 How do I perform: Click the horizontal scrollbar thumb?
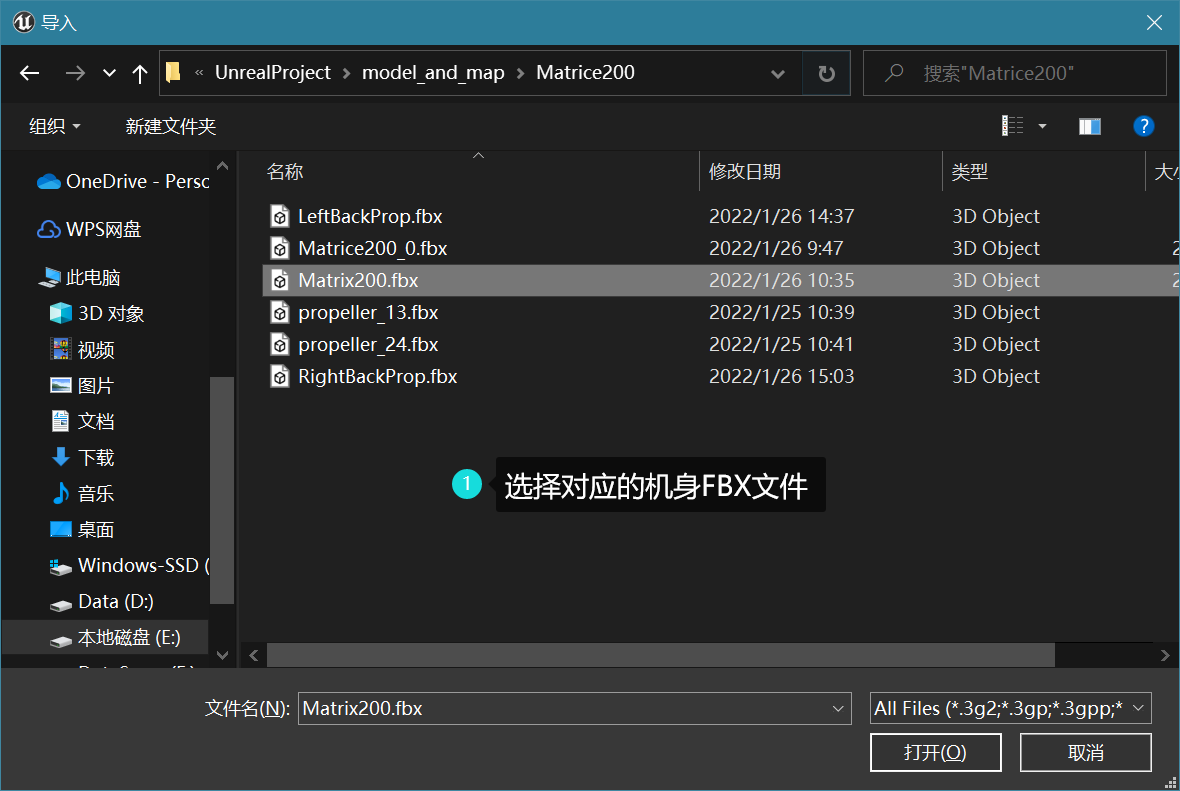(661, 656)
